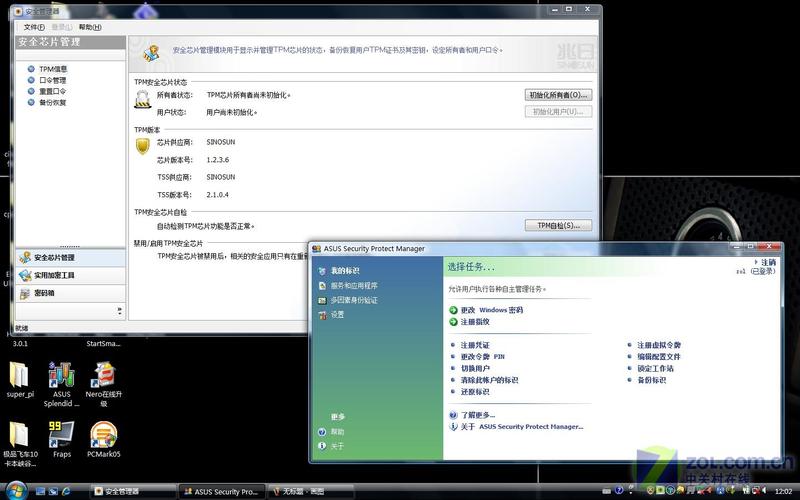Open 服务和应用程序 in ASUS Security Protect Manager
Viewport: 800px width, 500px height.
coord(354,286)
